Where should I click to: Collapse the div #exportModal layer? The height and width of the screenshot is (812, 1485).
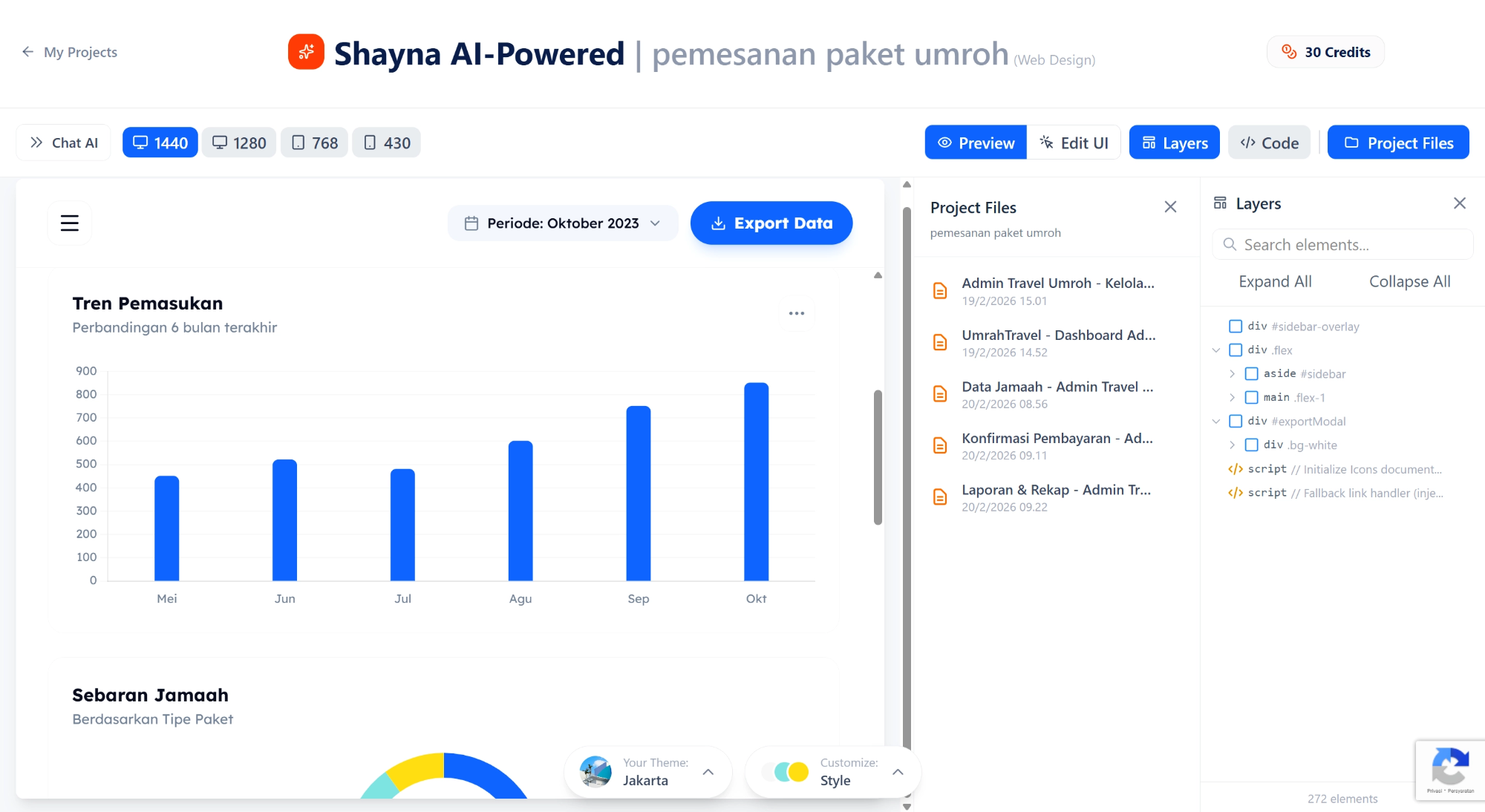[1215, 421]
